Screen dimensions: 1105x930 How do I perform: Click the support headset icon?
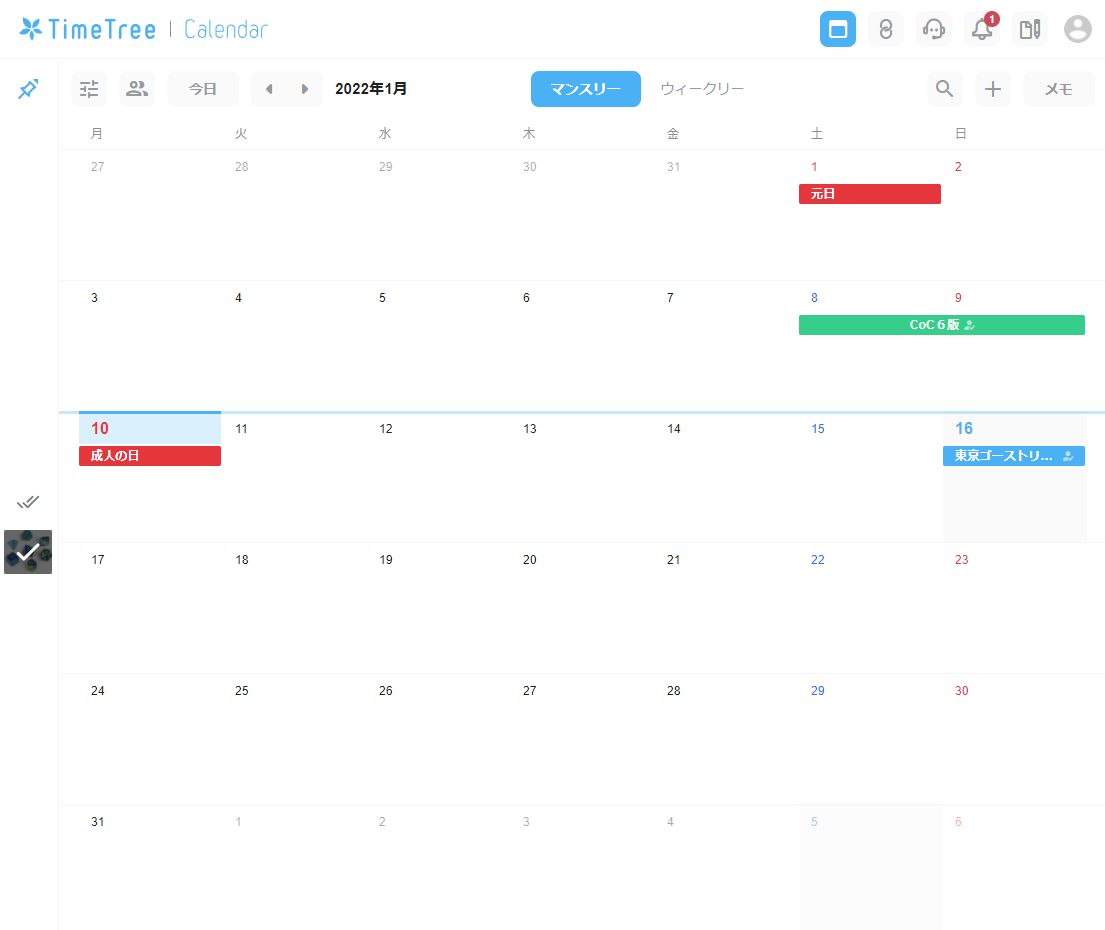pyautogui.click(x=934, y=30)
